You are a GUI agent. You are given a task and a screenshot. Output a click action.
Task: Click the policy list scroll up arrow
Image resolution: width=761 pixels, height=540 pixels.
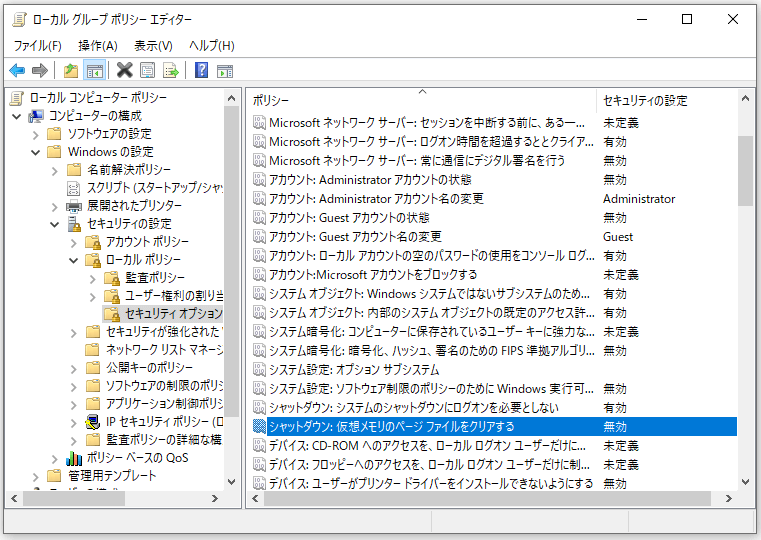(x=745, y=98)
